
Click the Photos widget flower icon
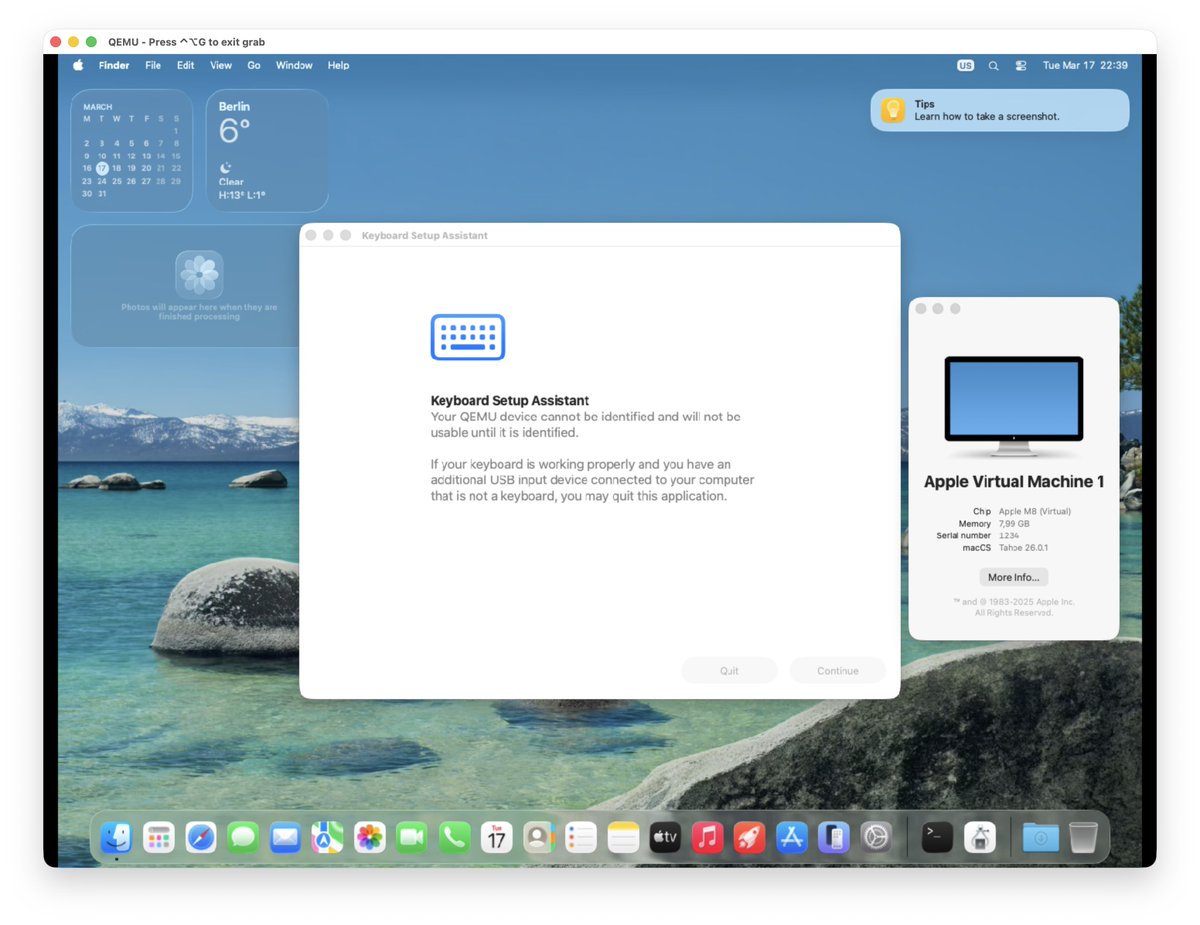pyautogui.click(x=199, y=274)
